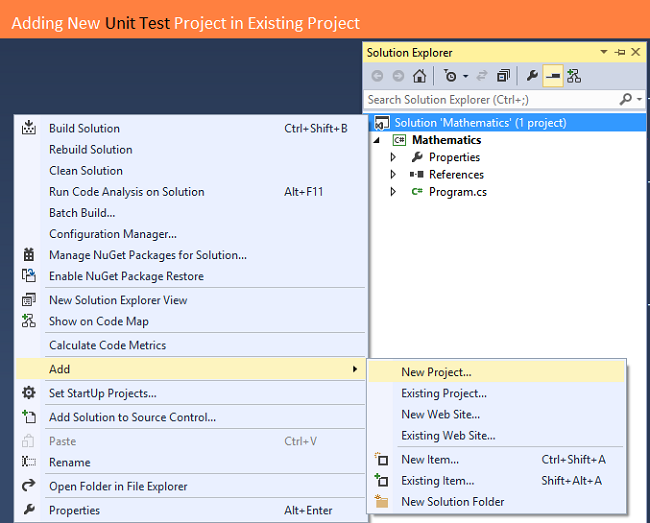Select New Solution Folder in submenu
650x523 pixels.
[x=452, y=502]
